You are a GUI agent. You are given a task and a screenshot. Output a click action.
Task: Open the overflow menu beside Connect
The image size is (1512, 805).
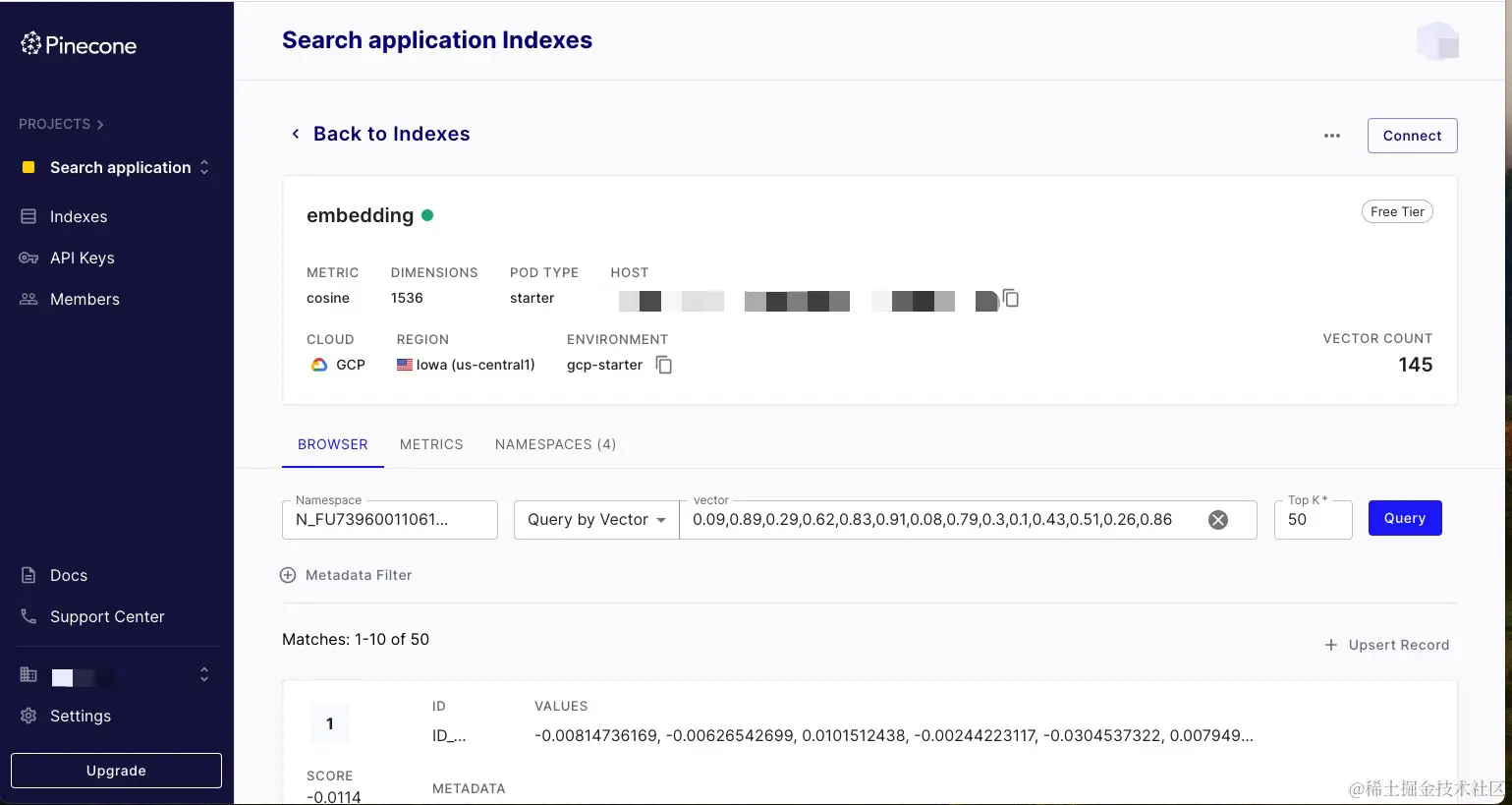tap(1331, 136)
